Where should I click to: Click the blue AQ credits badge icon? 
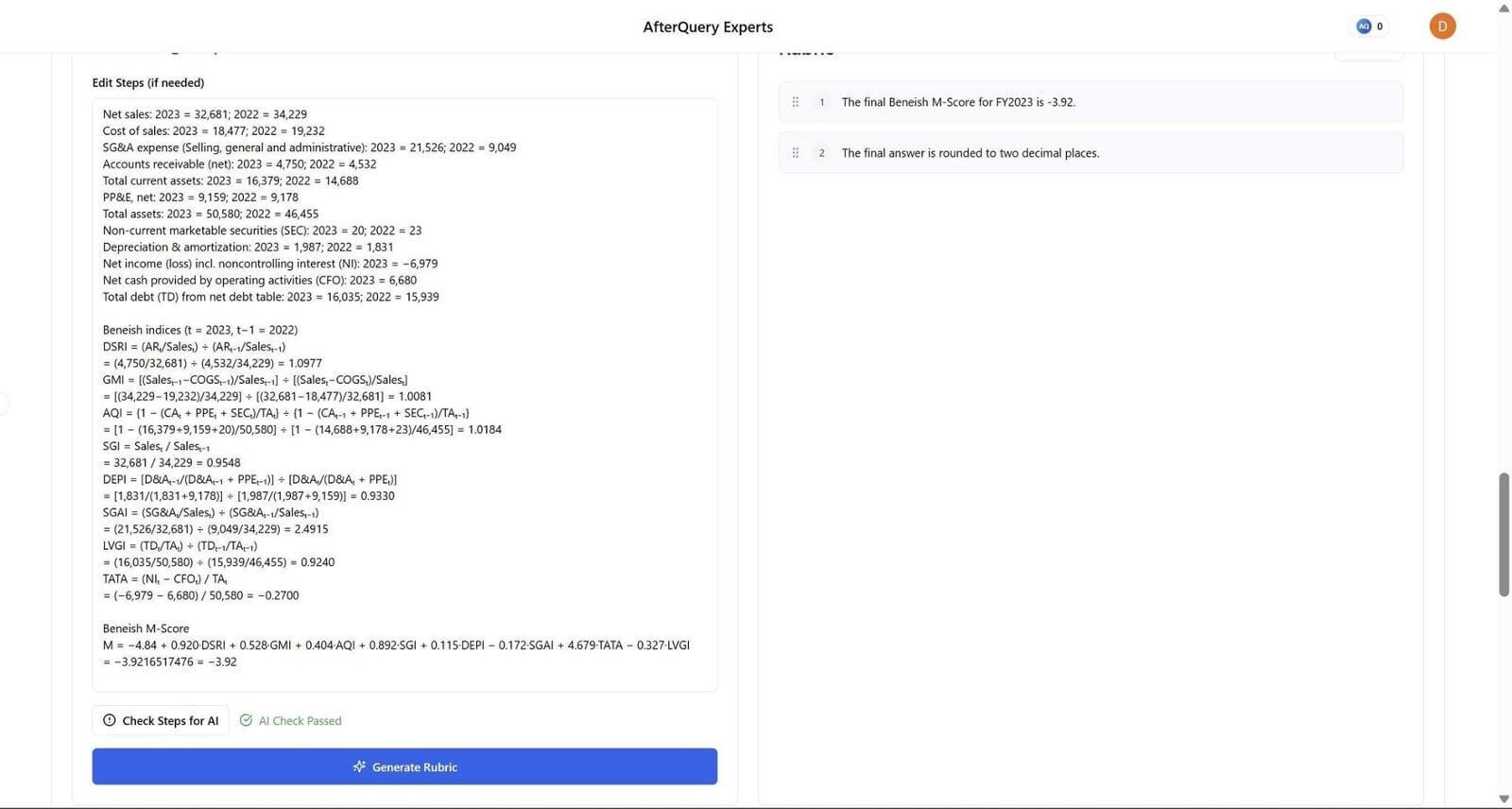pos(1363,26)
